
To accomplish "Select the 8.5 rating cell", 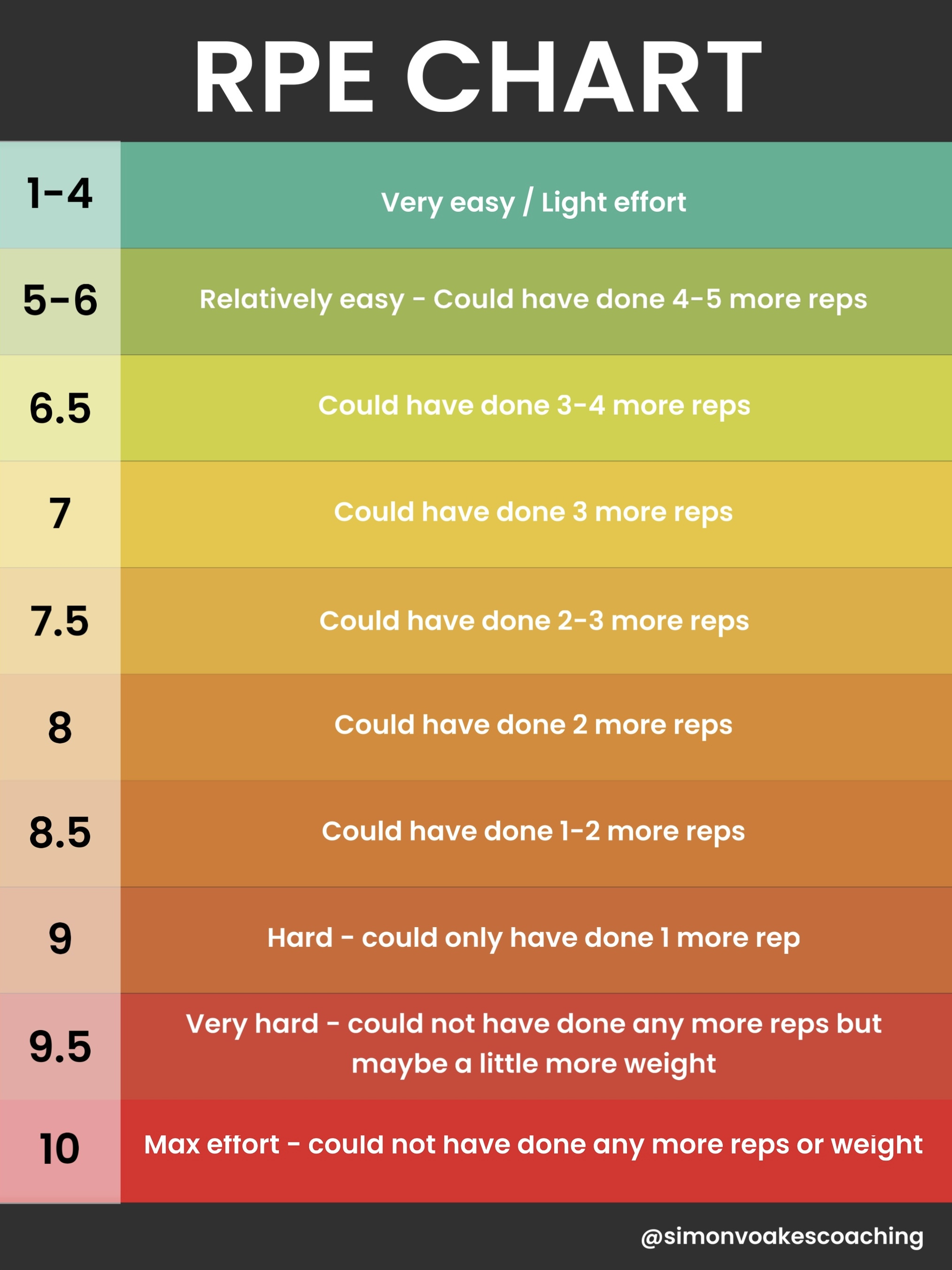I will (x=60, y=833).
